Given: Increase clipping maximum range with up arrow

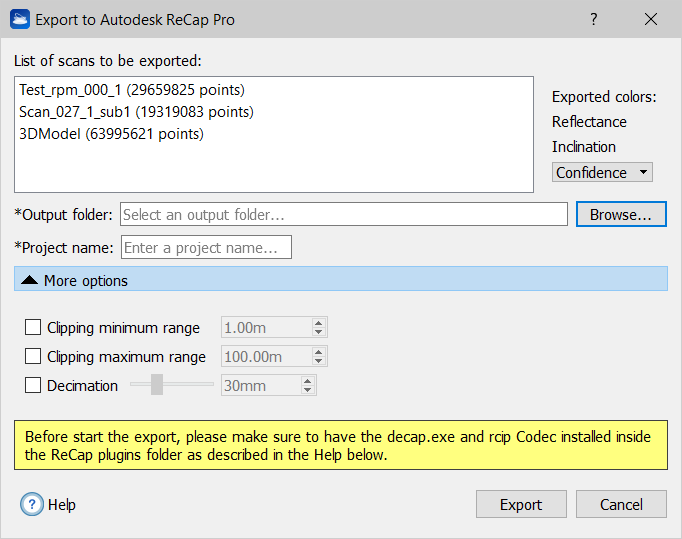Looking at the screenshot, I should click(318, 352).
